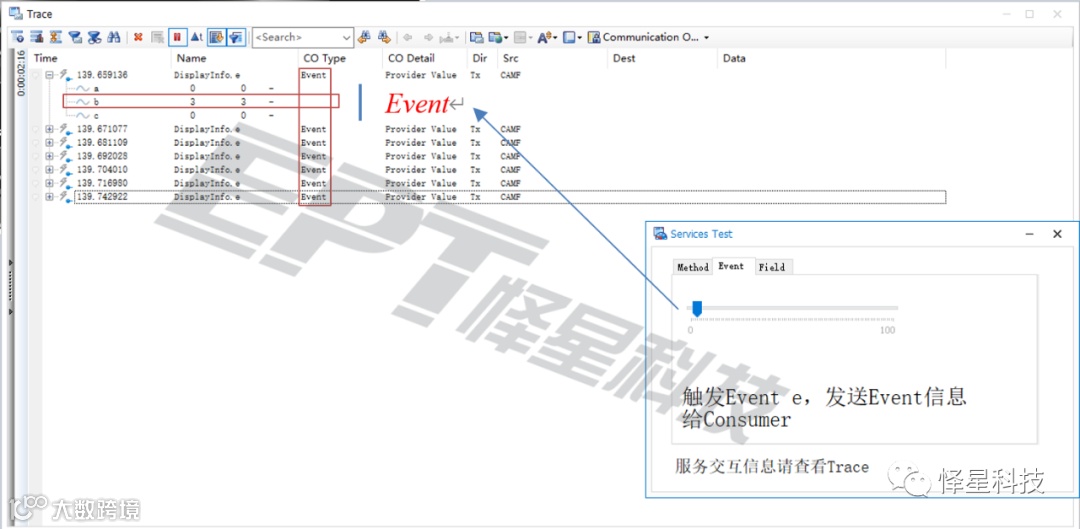
Task: Minimize the Services Test window
Action: (1030, 234)
